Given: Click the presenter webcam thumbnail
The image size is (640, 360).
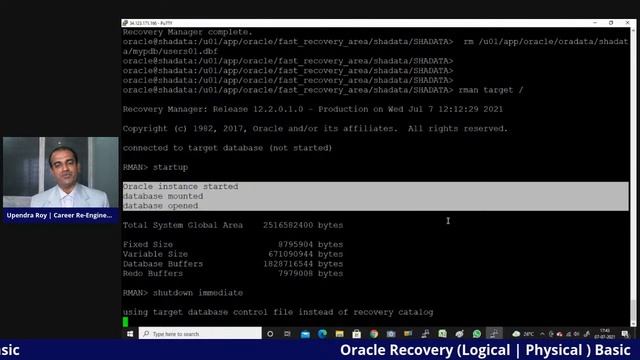Looking at the screenshot, I should point(60,172).
